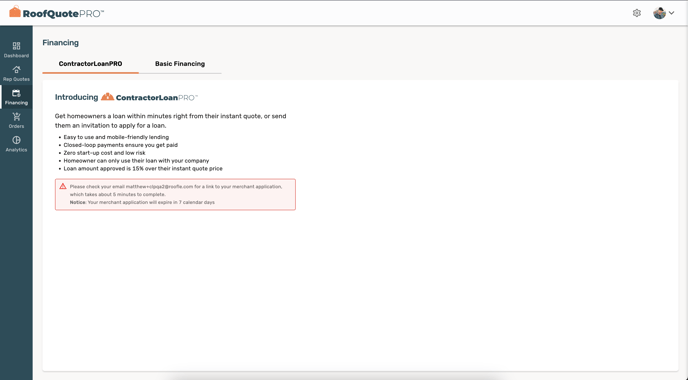The image size is (688, 380).
Task: Click the ContractorLoanPRO logo in heading
Action: point(150,97)
